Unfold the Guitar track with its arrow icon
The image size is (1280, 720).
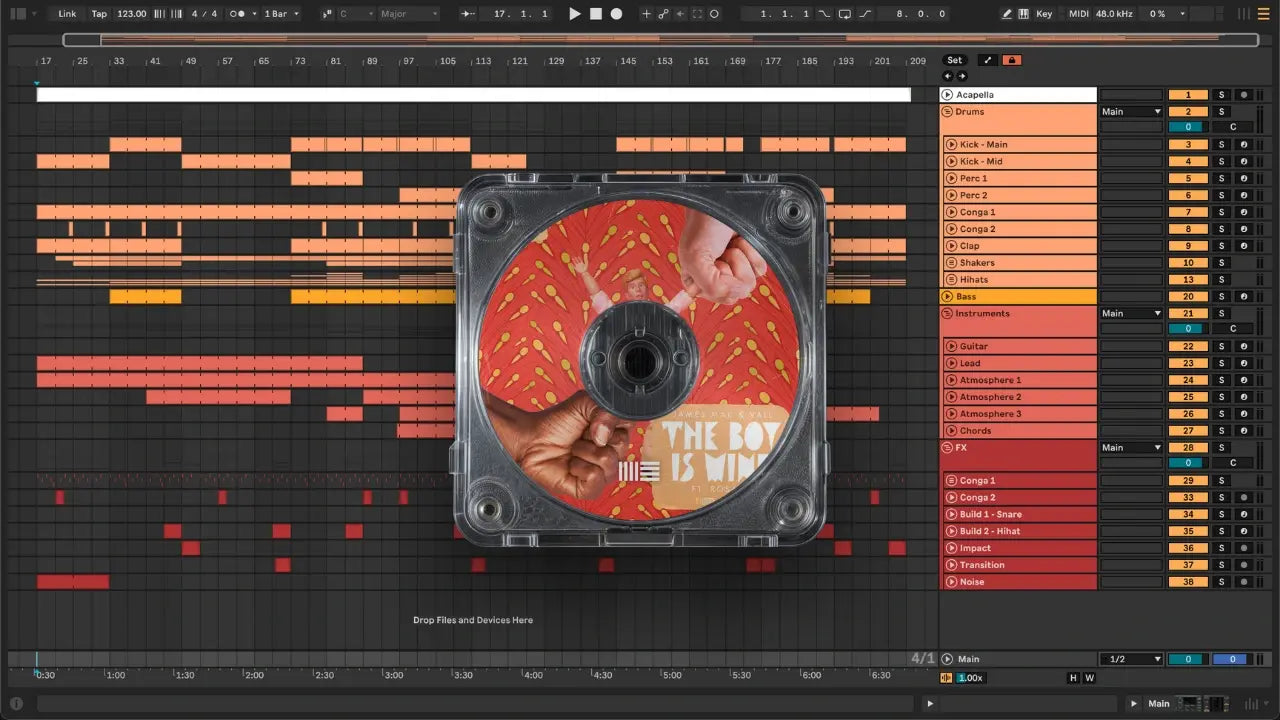point(951,347)
